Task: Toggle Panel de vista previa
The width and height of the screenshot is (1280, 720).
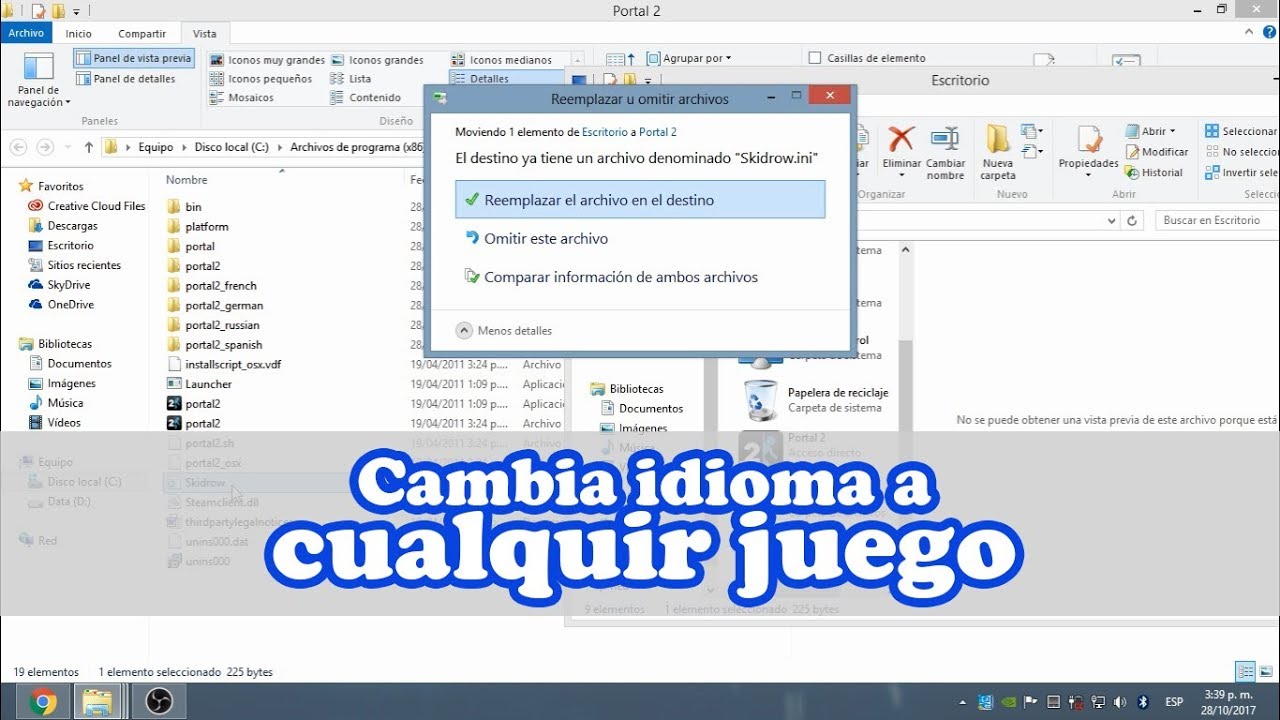Action: pyautogui.click(x=134, y=59)
